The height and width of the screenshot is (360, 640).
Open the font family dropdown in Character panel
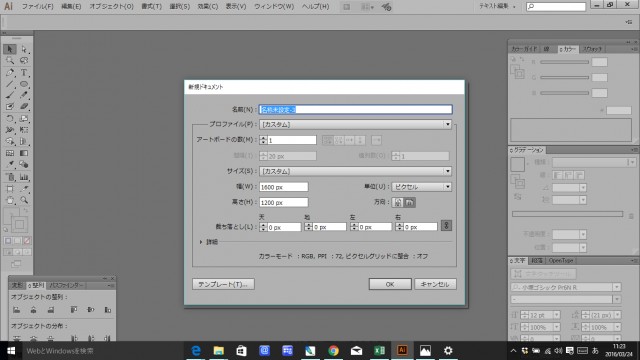point(617,287)
